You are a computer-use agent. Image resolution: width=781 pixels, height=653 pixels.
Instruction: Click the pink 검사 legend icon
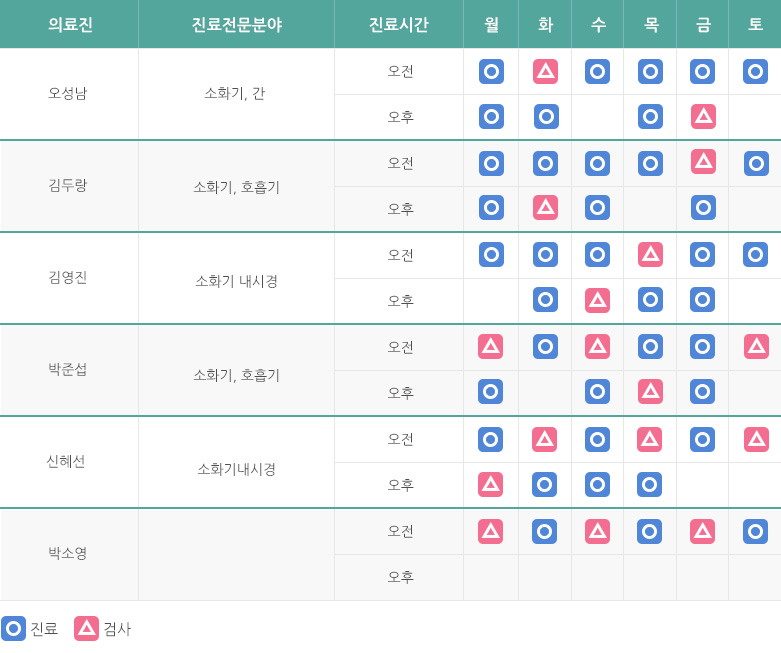click(87, 628)
